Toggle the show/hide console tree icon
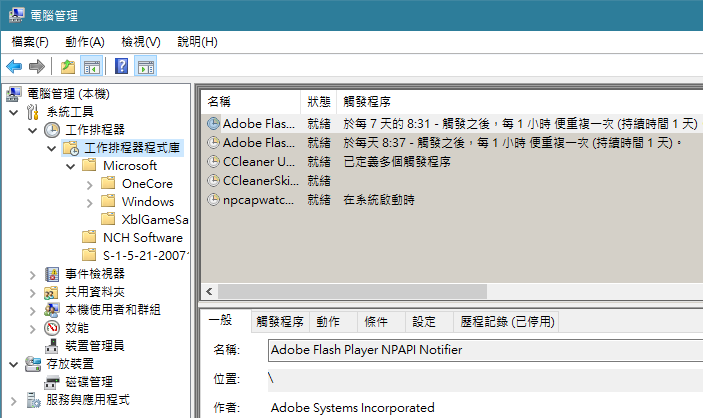 coord(91,67)
